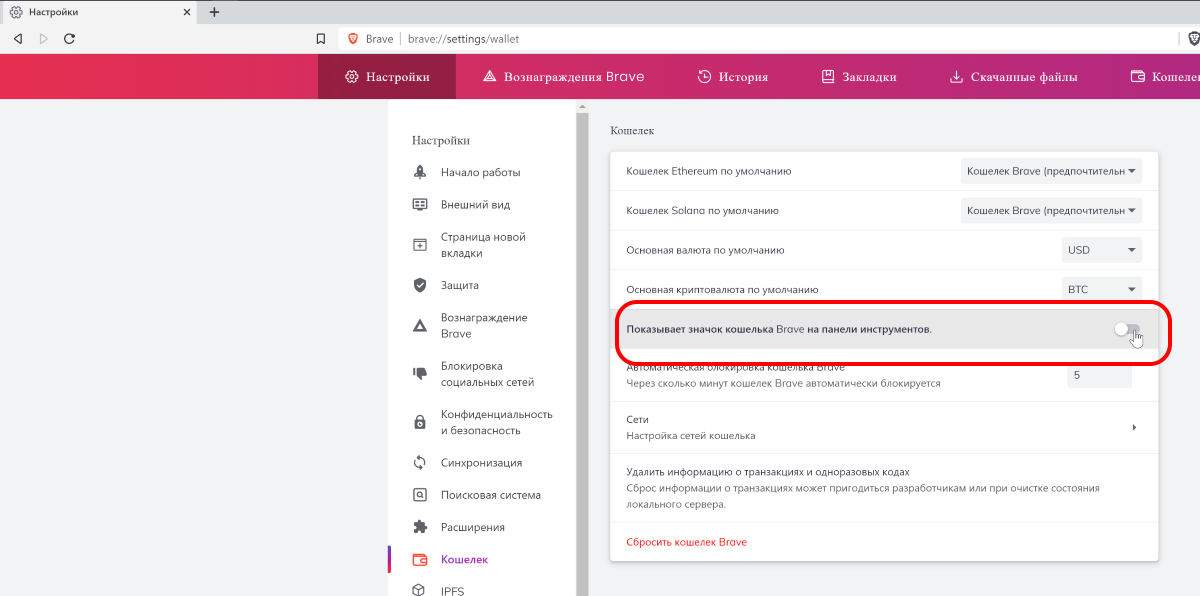1200x596 pixels.
Task: Click the Внешний вид appearance icon
Action: point(420,204)
